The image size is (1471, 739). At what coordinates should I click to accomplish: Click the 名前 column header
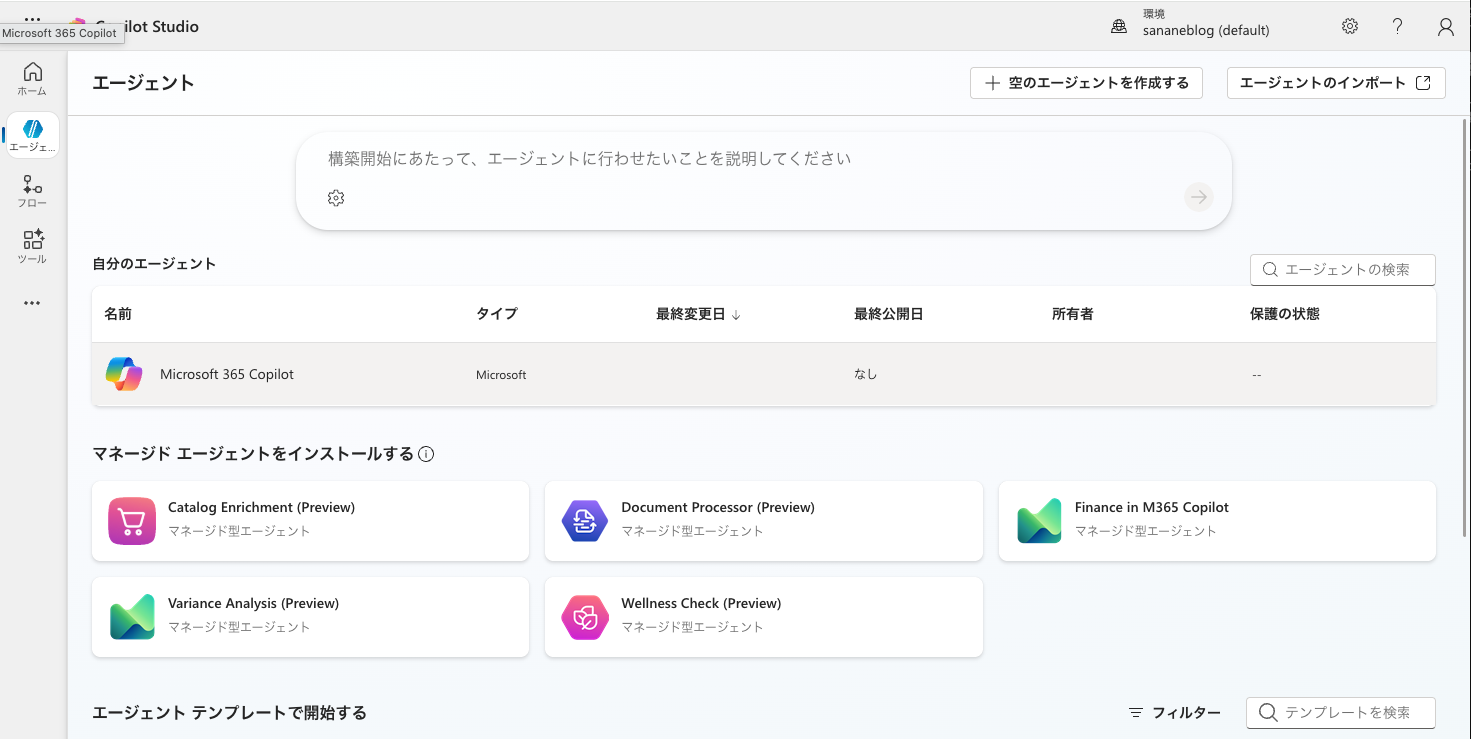[x=118, y=314]
